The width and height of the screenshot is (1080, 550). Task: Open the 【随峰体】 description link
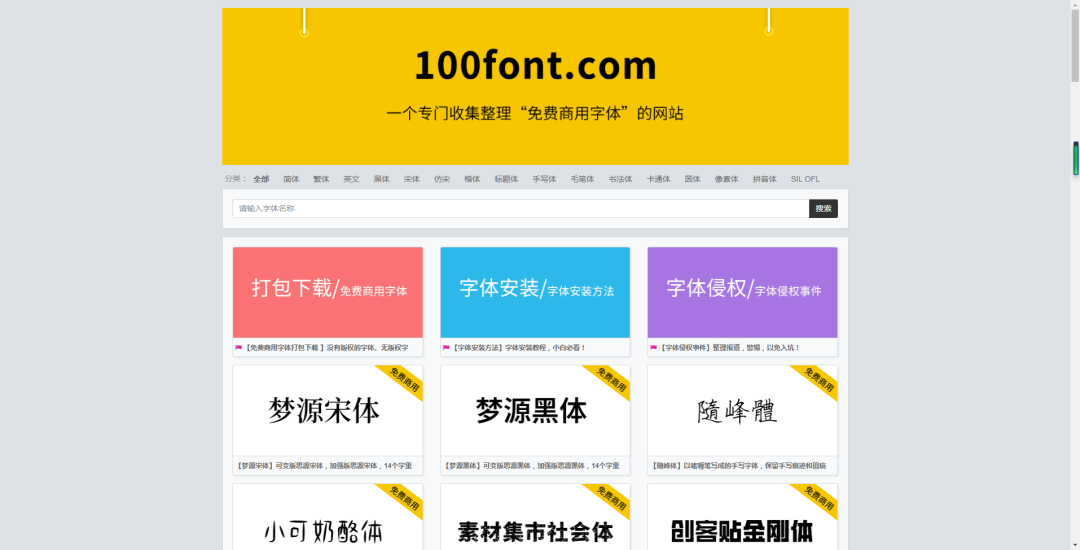738,466
